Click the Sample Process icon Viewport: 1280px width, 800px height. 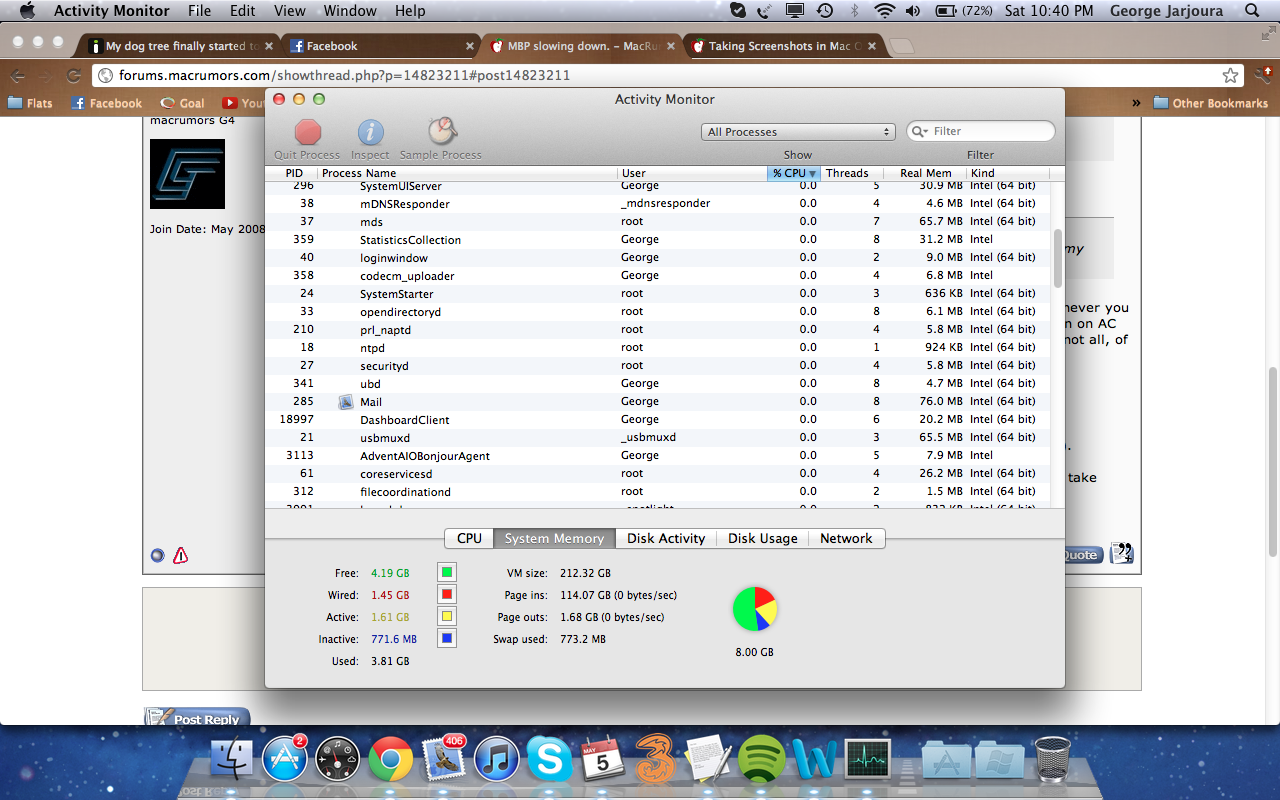[441, 131]
